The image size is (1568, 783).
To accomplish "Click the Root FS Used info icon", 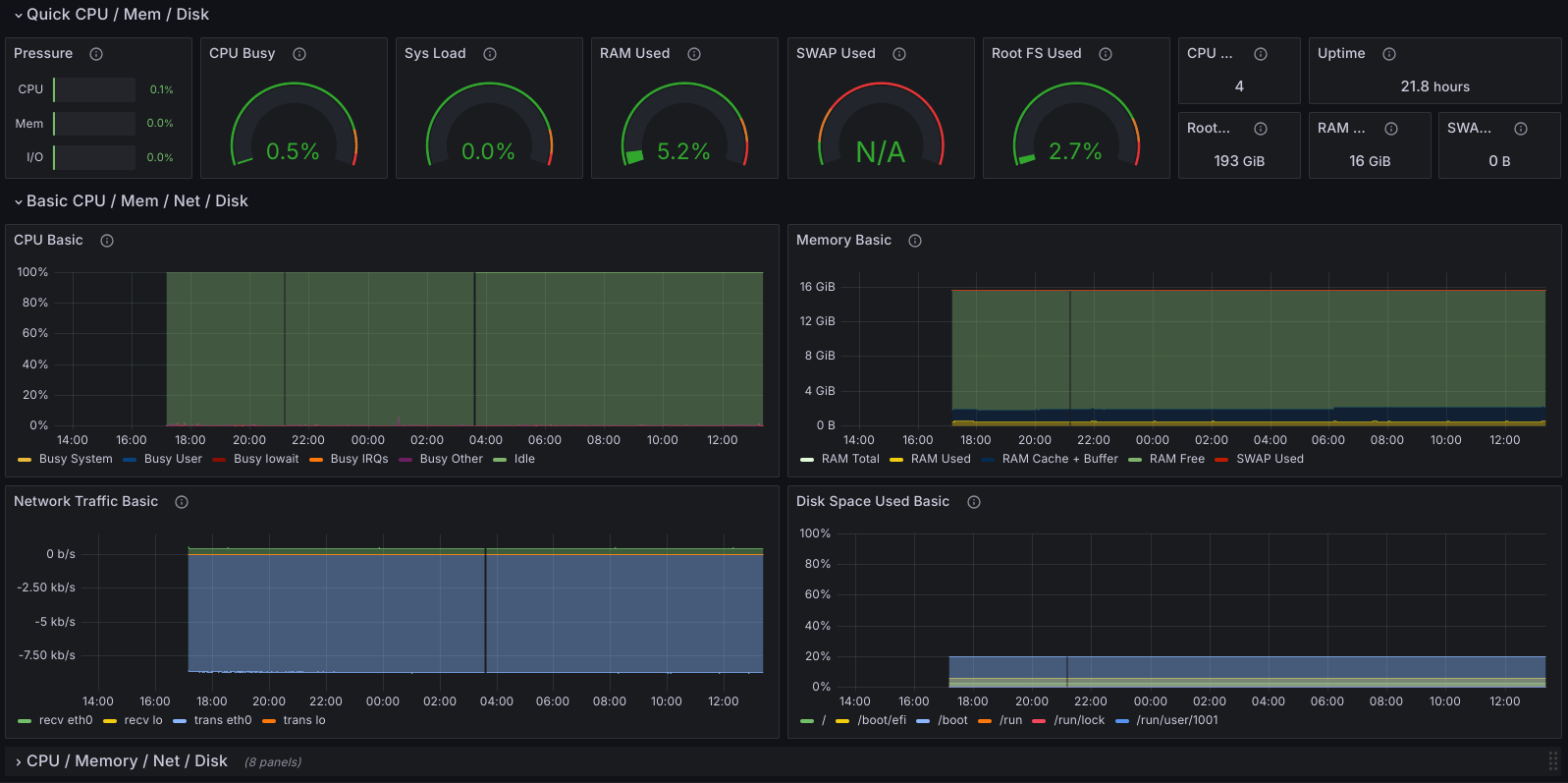I will (x=1106, y=54).
